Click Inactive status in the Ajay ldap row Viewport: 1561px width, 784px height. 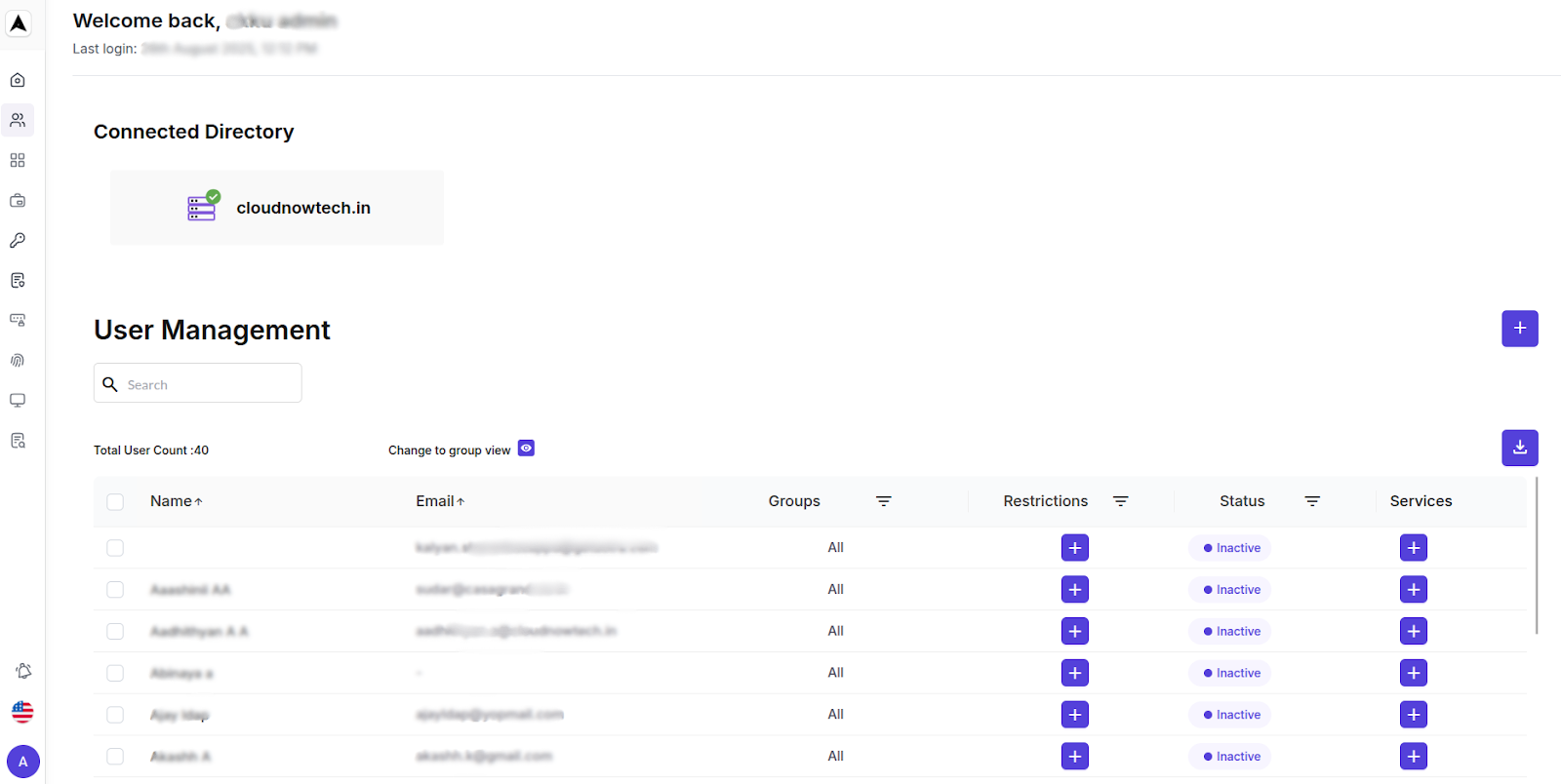pos(1231,715)
